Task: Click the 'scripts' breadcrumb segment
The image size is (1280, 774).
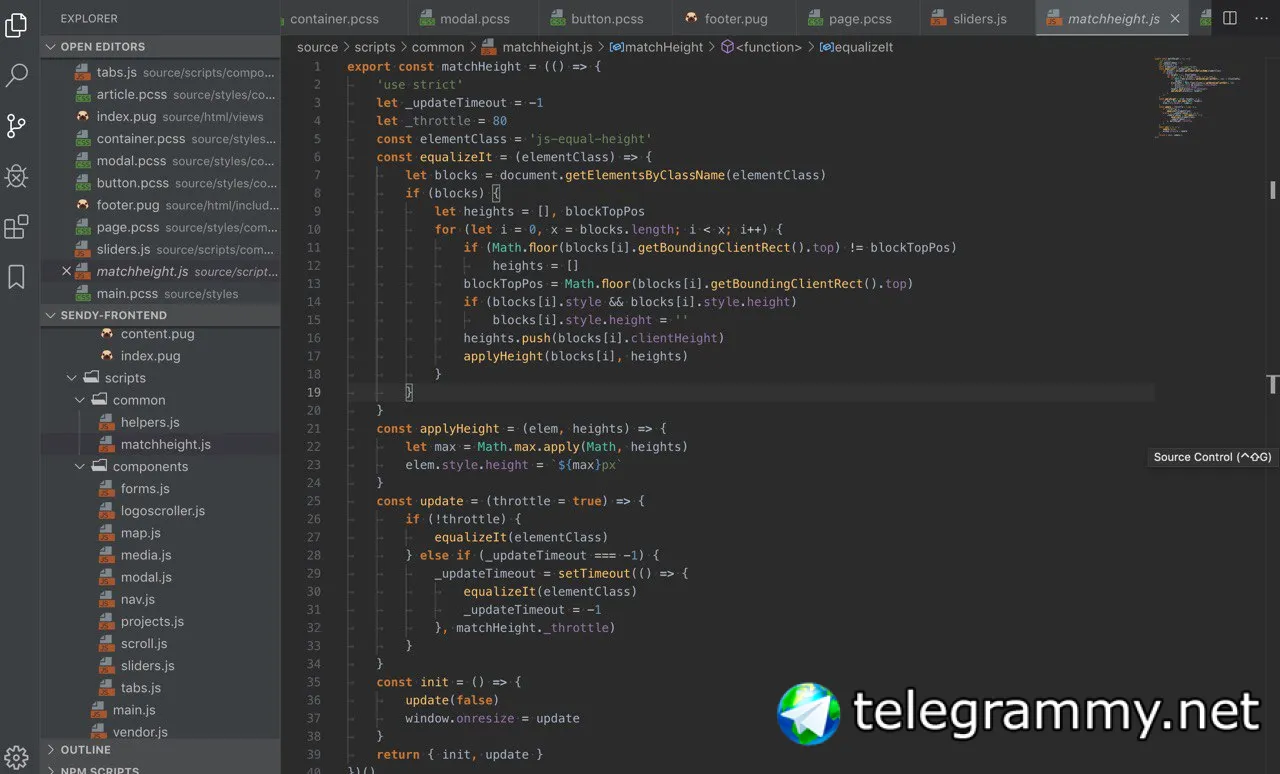Action: coord(375,47)
